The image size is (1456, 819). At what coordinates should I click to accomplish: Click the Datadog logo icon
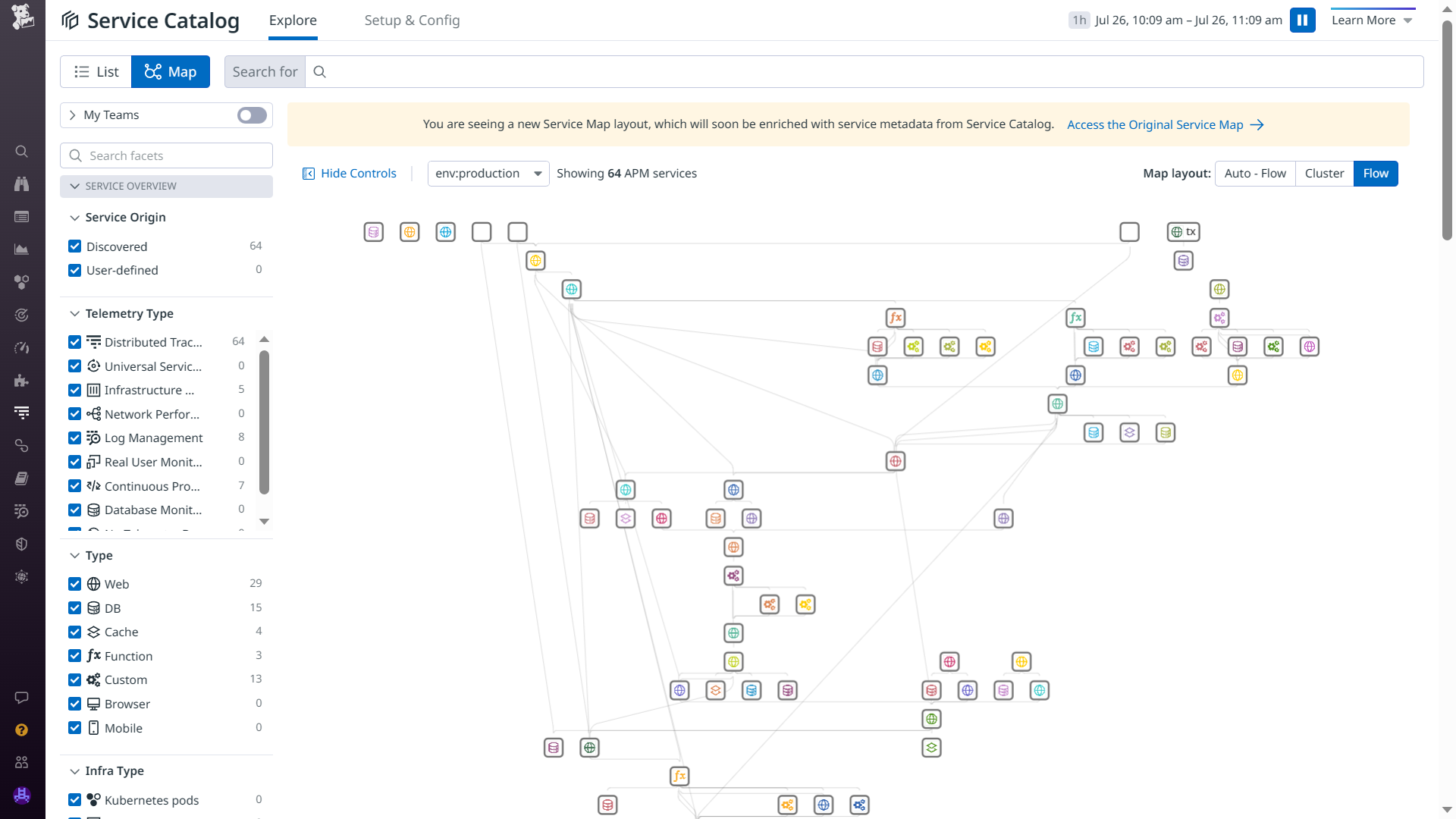(x=22, y=17)
